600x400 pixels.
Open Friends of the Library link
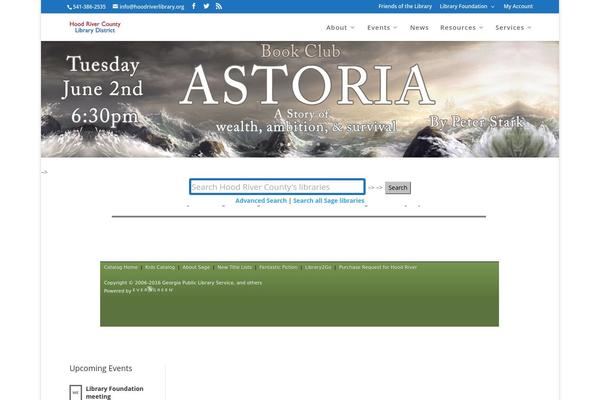[405, 6]
